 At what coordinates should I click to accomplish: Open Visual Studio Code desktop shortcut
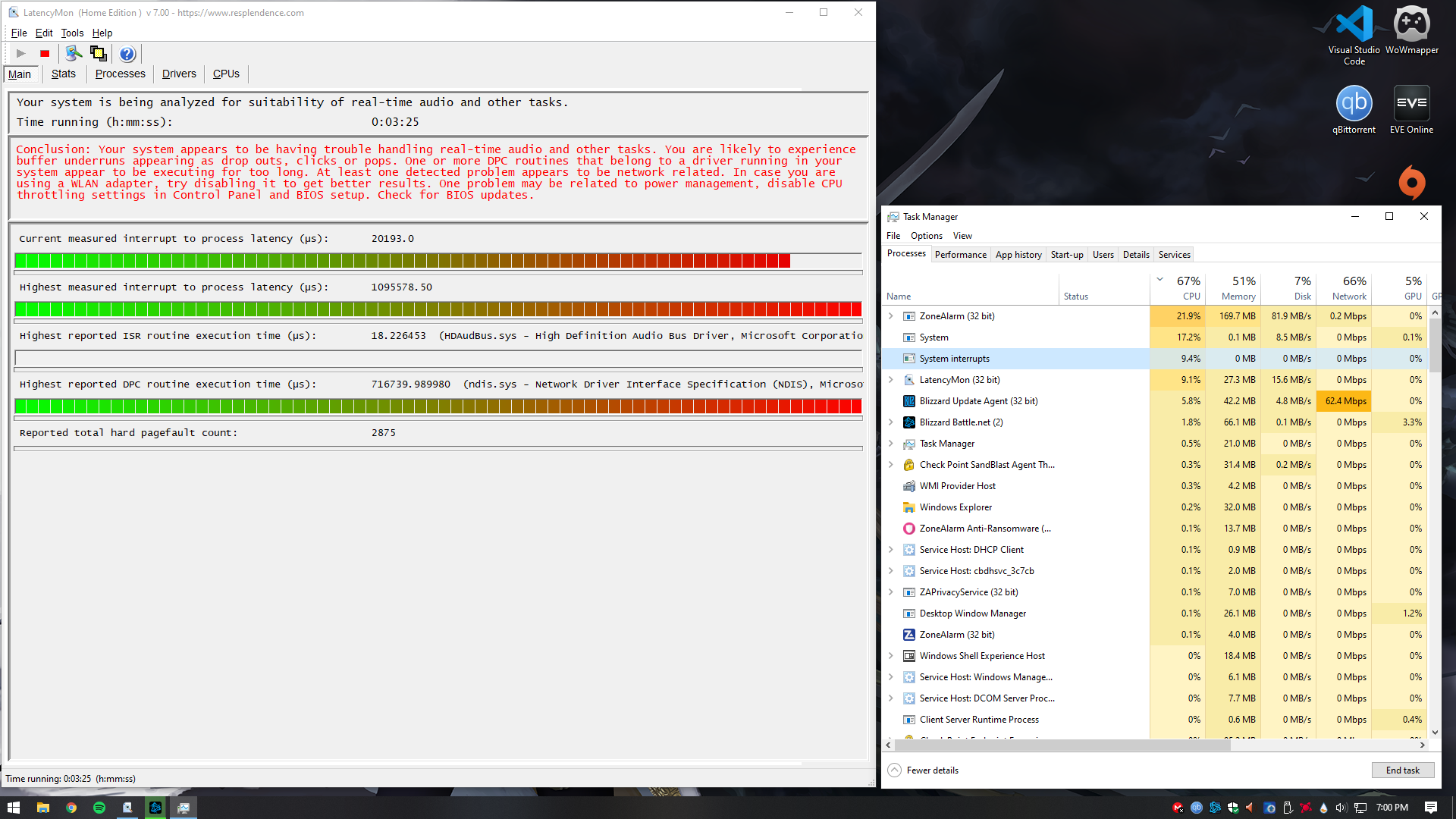[x=1354, y=35]
